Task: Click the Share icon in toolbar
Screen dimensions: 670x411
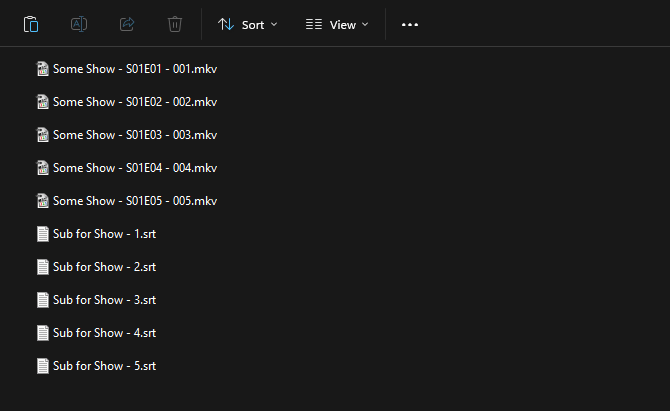Action: (x=127, y=24)
